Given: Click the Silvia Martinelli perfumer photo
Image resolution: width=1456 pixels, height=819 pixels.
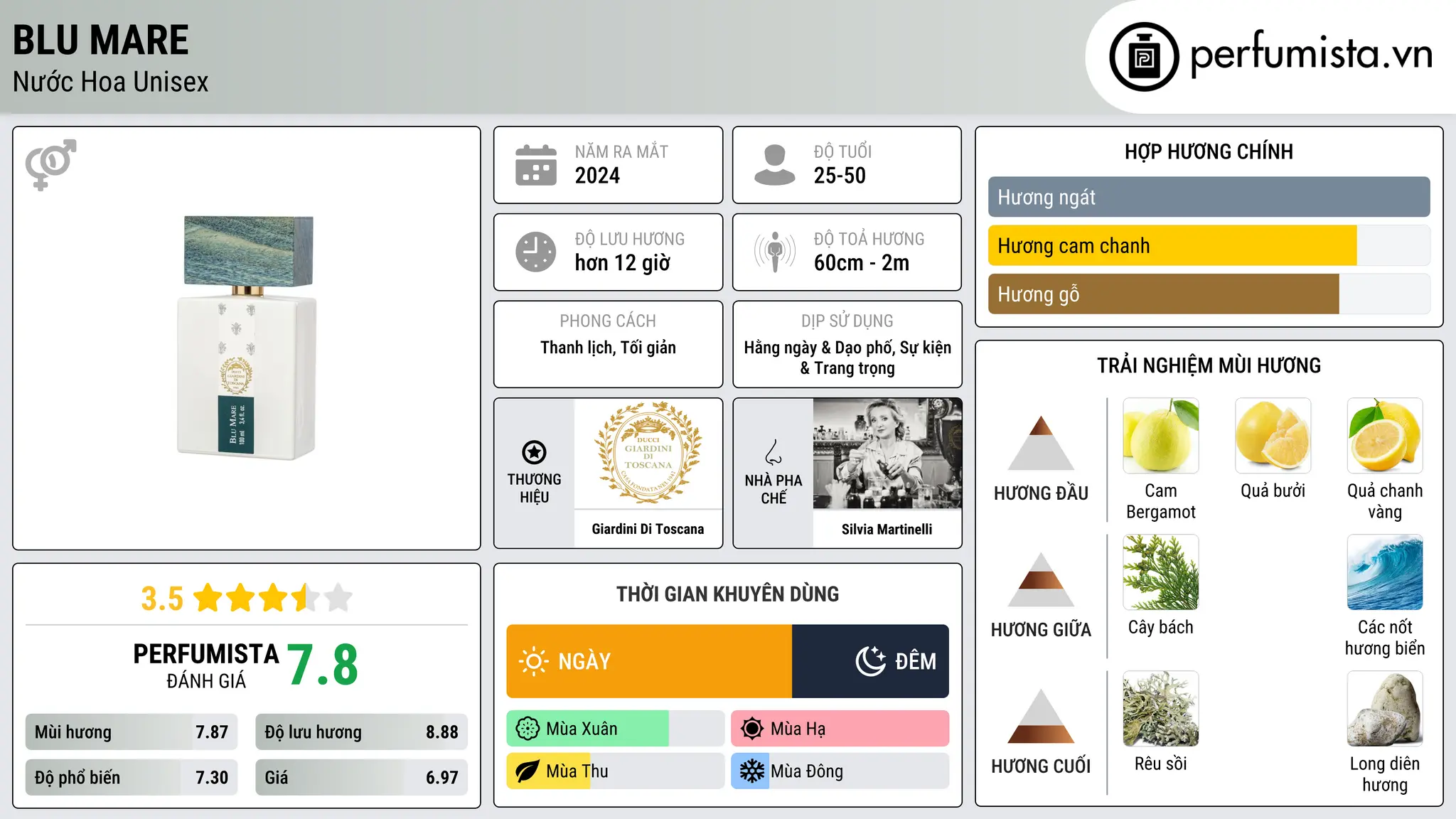Looking at the screenshot, I should click(887, 454).
